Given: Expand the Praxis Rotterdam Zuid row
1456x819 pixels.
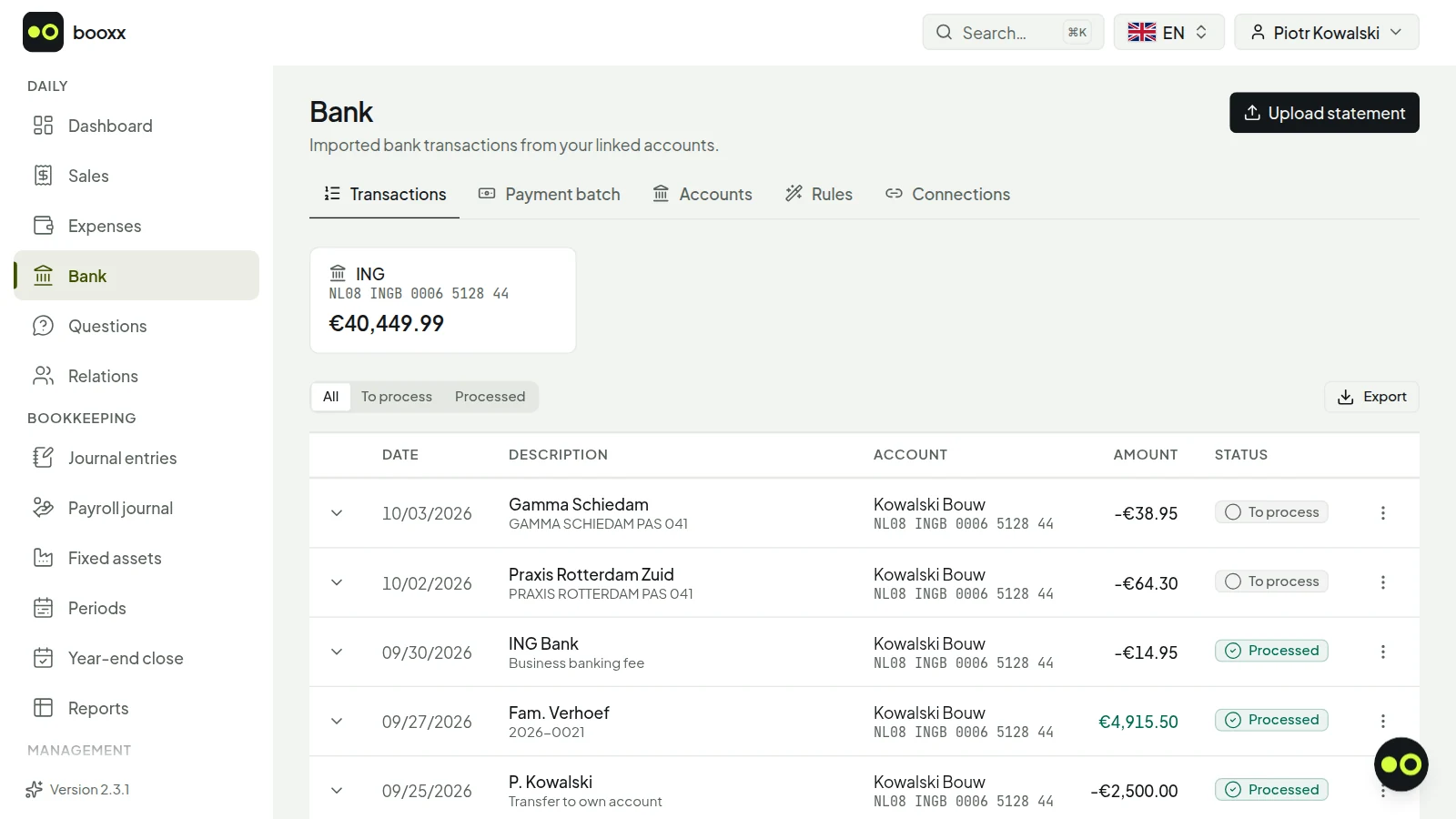Looking at the screenshot, I should pyautogui.click(x=337, y=582).
